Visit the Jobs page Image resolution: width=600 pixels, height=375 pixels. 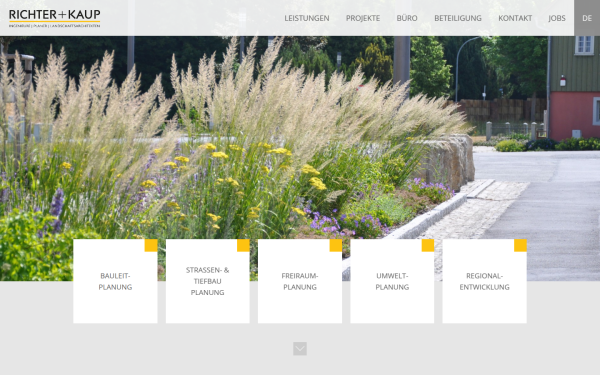coord(557,18)
